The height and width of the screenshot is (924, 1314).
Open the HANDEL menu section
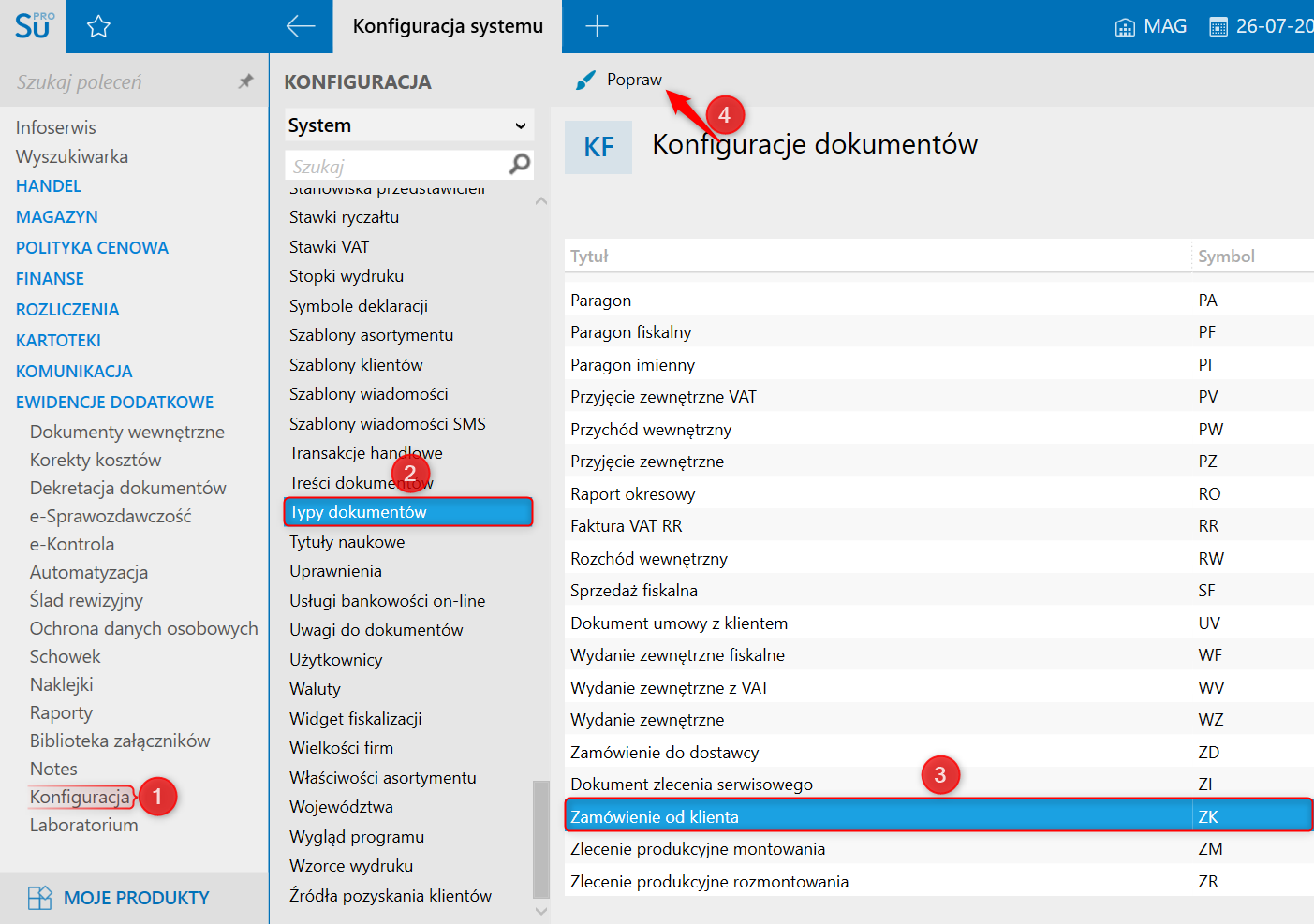pyautogui.click(x=49, y=186)
